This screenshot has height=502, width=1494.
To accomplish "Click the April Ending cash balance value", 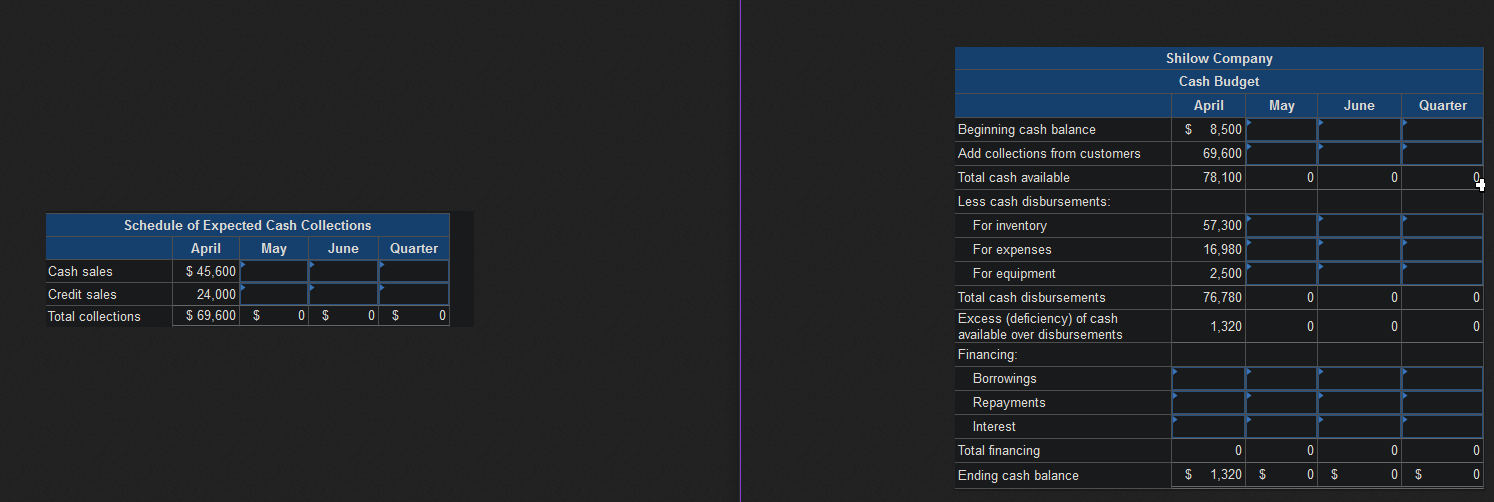I will pos(1225,475).
